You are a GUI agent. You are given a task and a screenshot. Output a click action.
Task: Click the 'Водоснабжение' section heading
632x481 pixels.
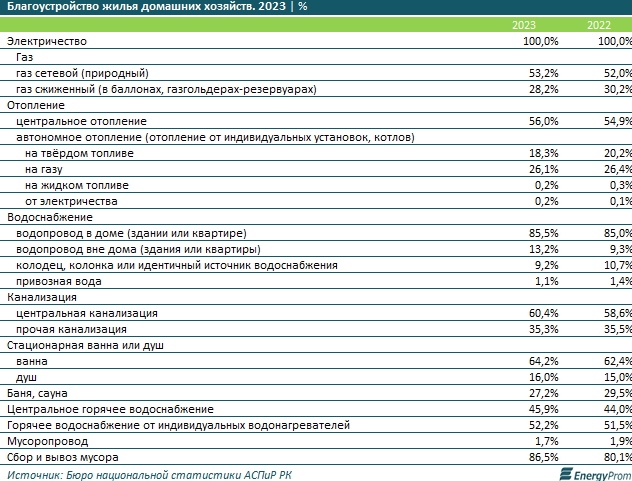50,217
